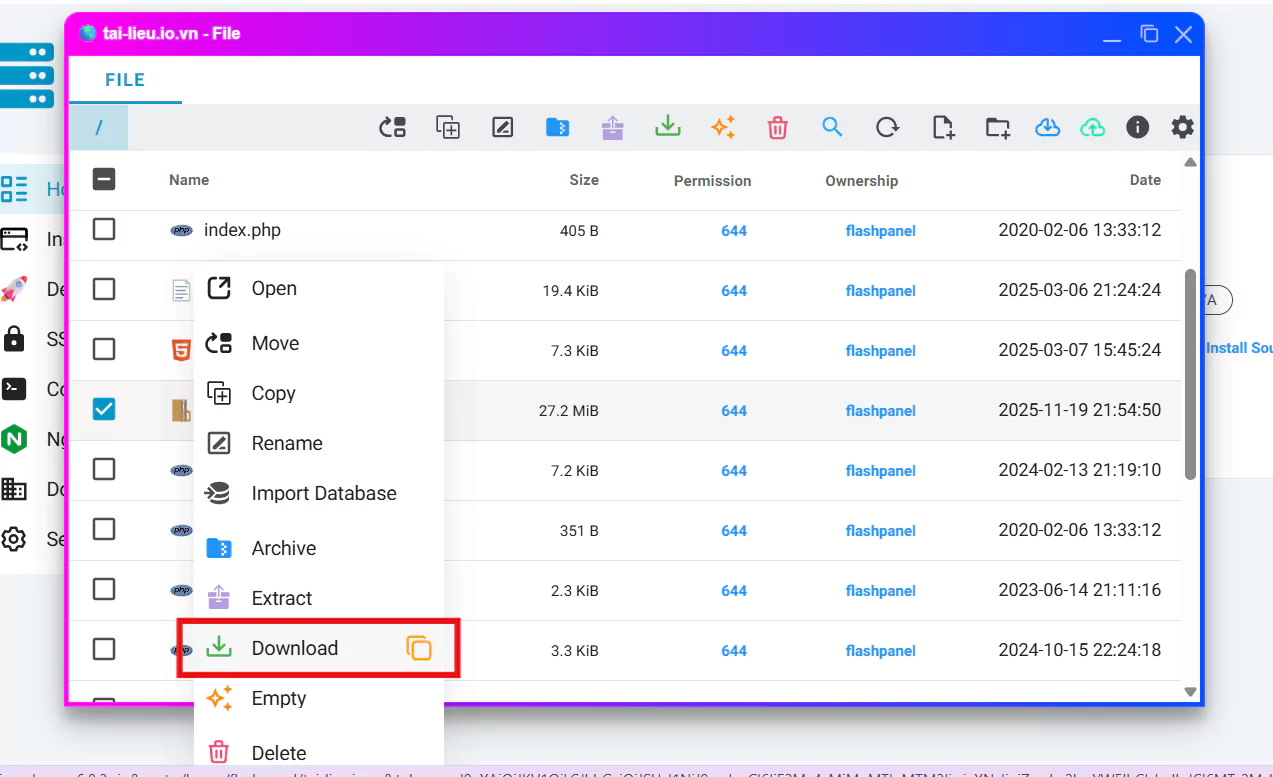
Task: Click the red trash icon in the toolbar
Action: pyautogui.click(x=777, y=127)
